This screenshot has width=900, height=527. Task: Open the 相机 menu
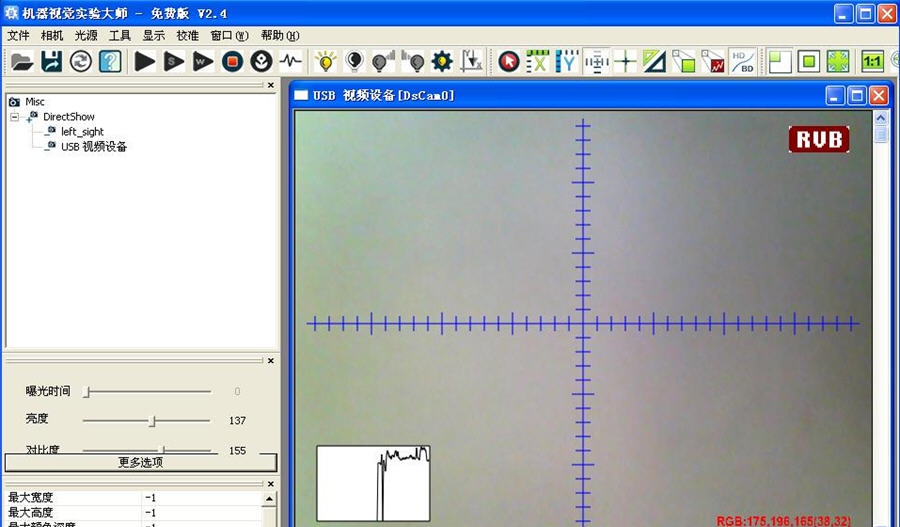point(52,36)
